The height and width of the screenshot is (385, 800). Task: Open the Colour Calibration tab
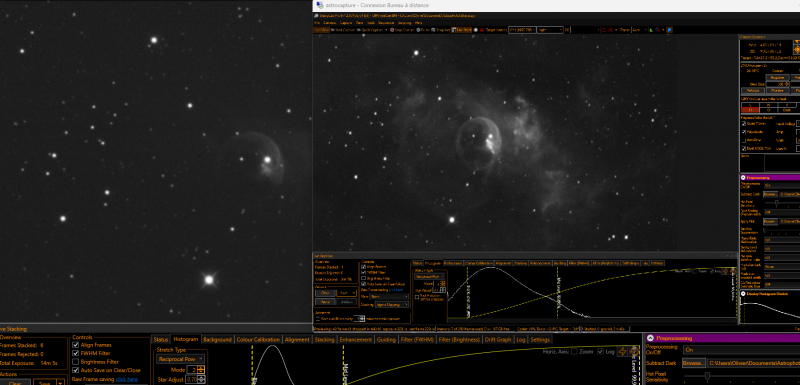point(258,339)
